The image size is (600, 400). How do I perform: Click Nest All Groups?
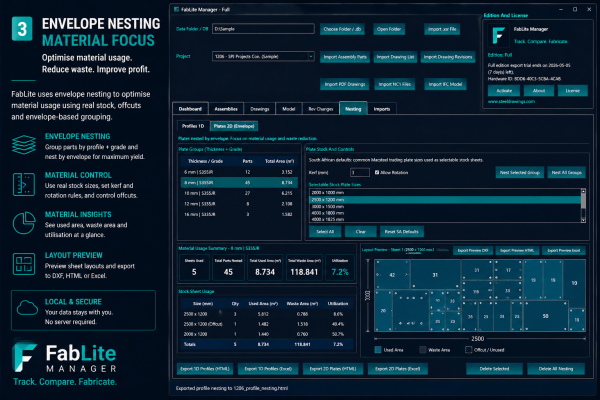point(566,173)
